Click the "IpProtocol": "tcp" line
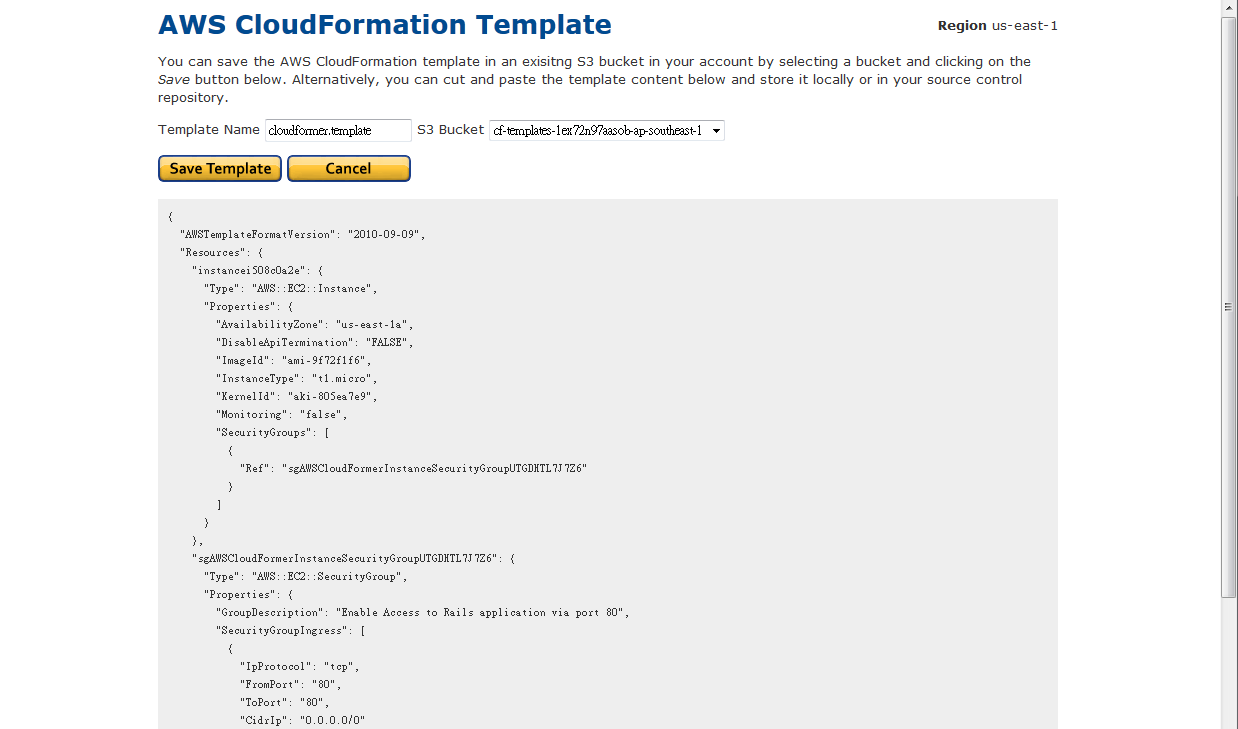Screen dimensions: 1238x729 (x=300, y=666)
